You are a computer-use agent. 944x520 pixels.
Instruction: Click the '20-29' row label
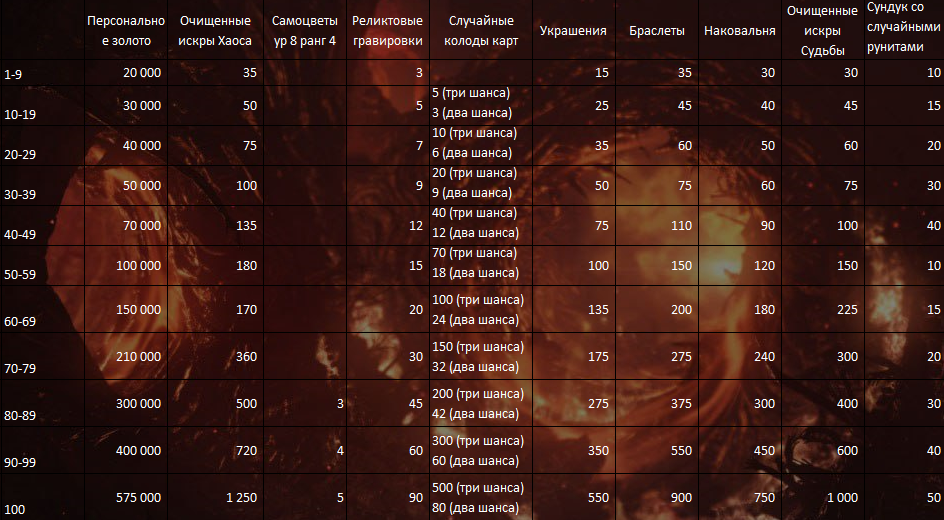pyautogui.click(x=19, y=155)
